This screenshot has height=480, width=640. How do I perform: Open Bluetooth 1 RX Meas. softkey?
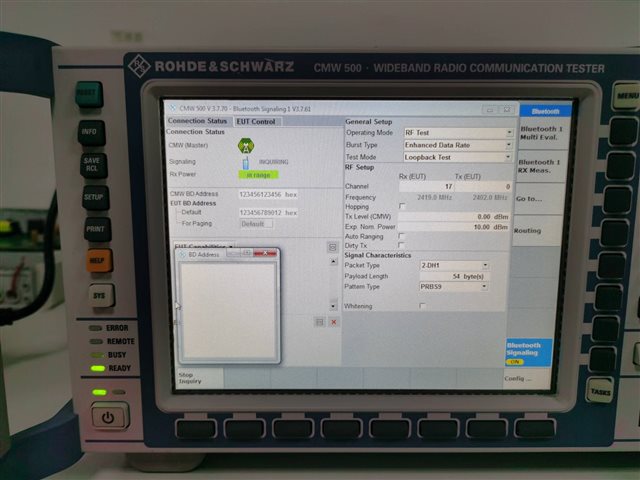coord(540,166)
